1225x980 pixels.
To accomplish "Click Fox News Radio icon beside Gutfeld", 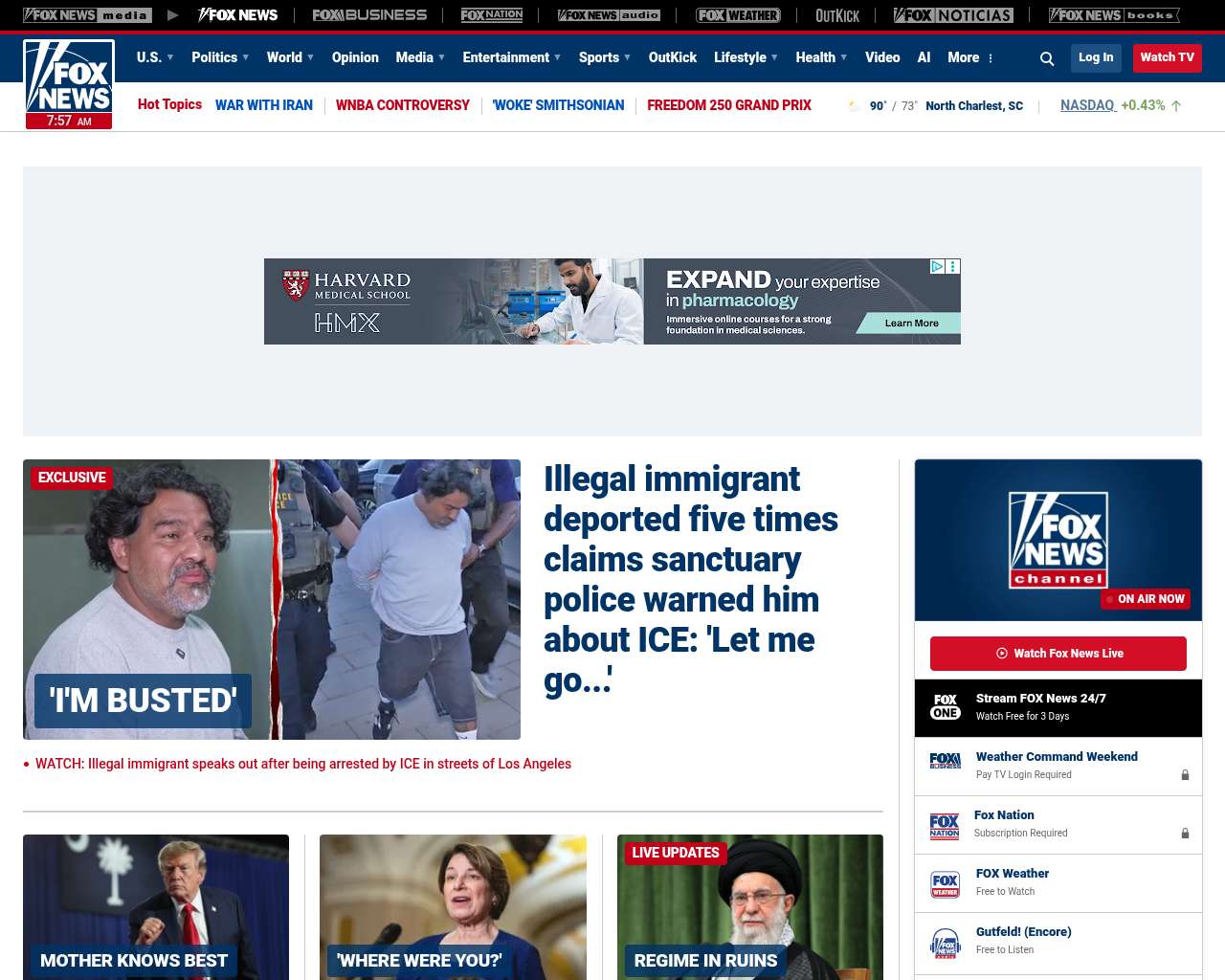I will (946, 943).
